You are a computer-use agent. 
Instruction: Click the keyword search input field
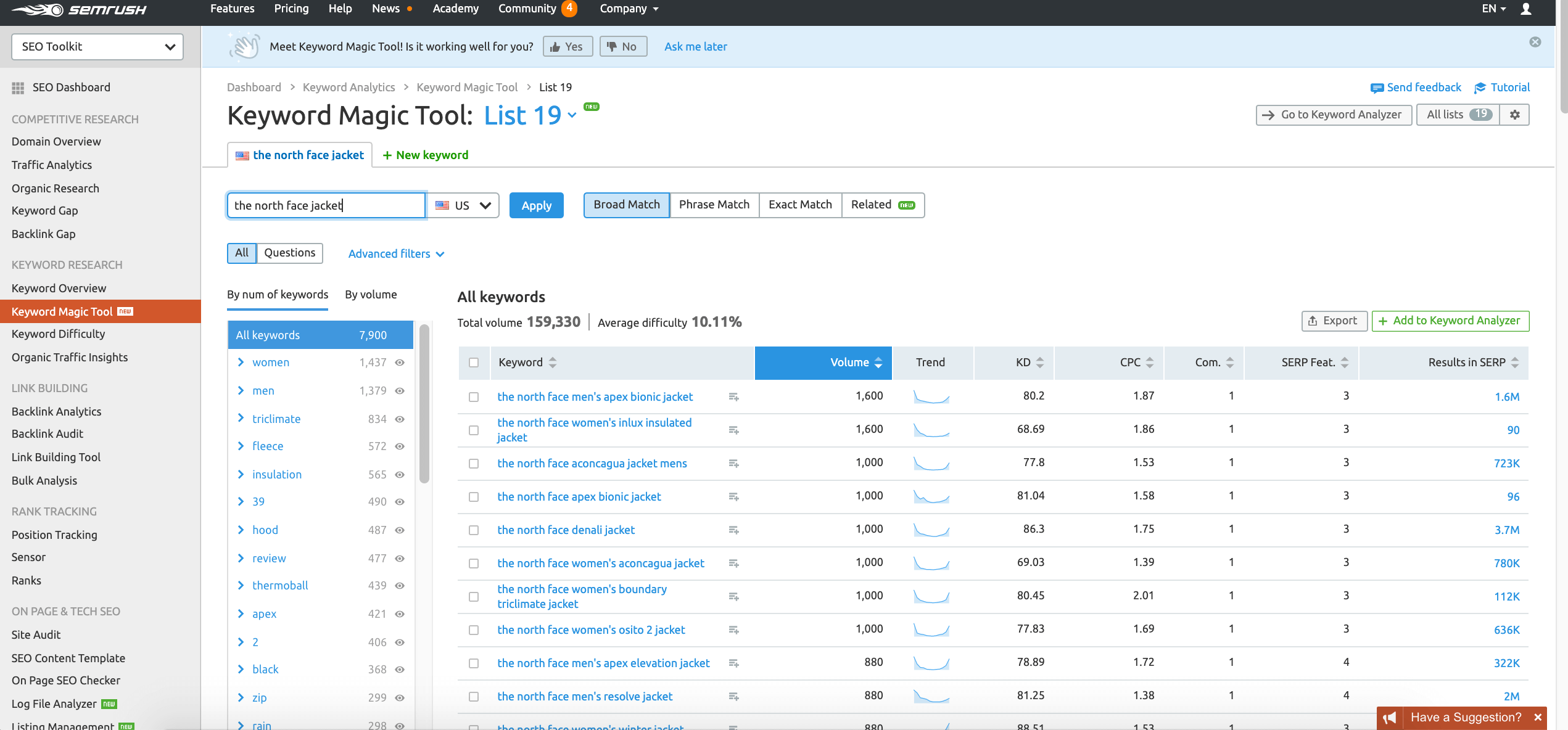326,205
